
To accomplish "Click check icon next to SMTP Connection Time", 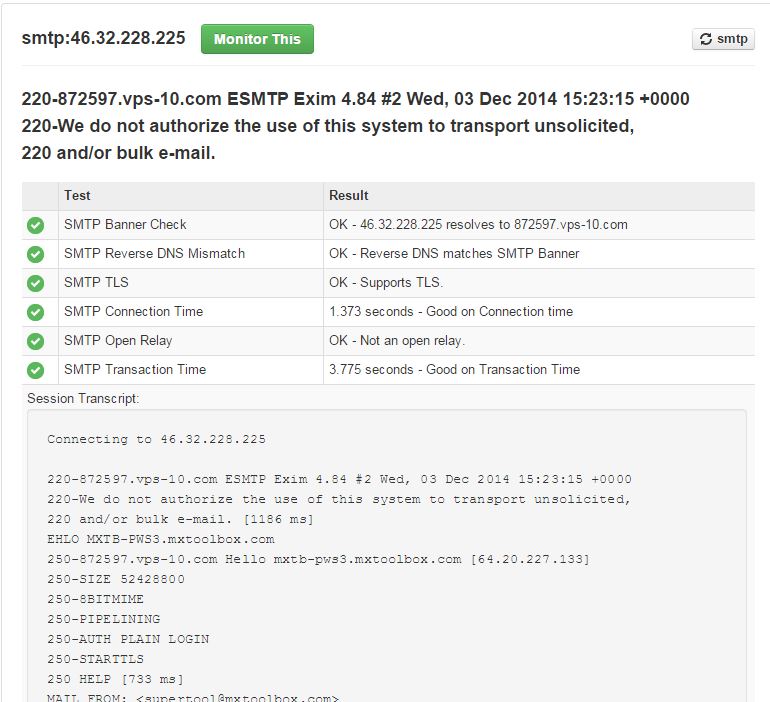I will click(x=36, y=312).
